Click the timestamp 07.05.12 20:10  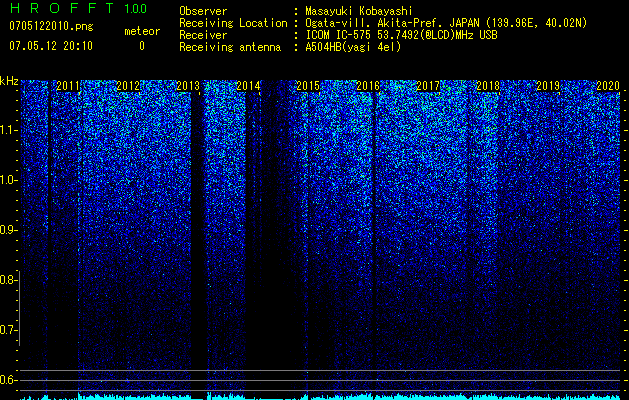tap(51, 46)
